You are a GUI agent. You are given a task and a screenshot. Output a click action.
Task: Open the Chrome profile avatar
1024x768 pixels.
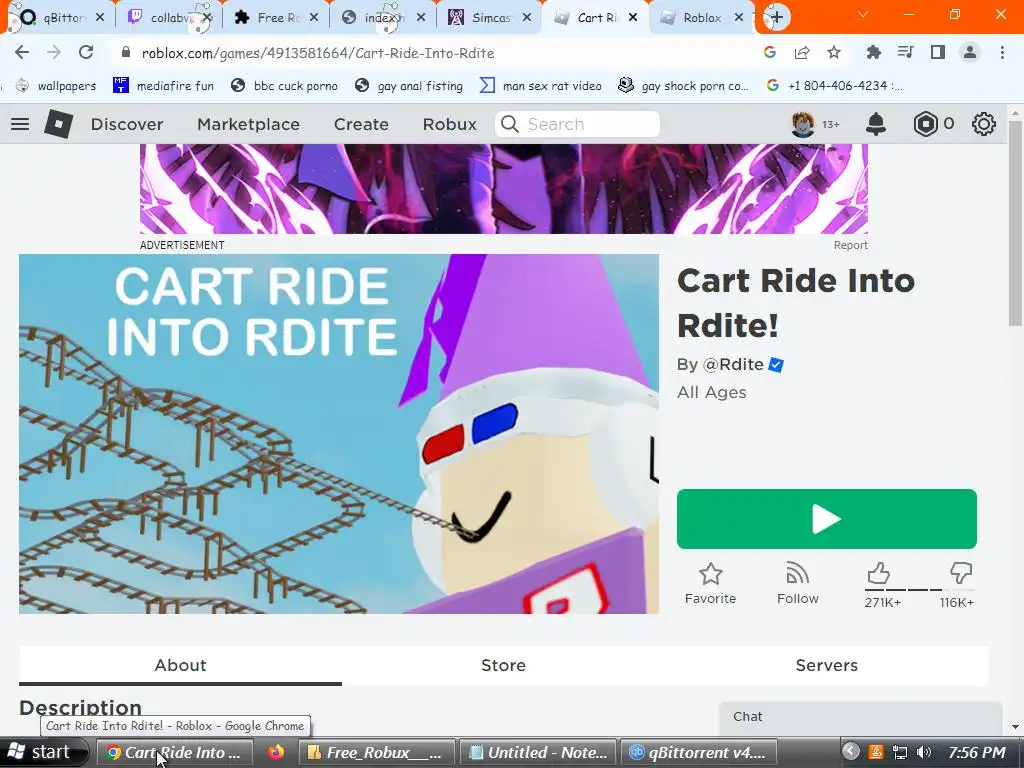point(970,53)
